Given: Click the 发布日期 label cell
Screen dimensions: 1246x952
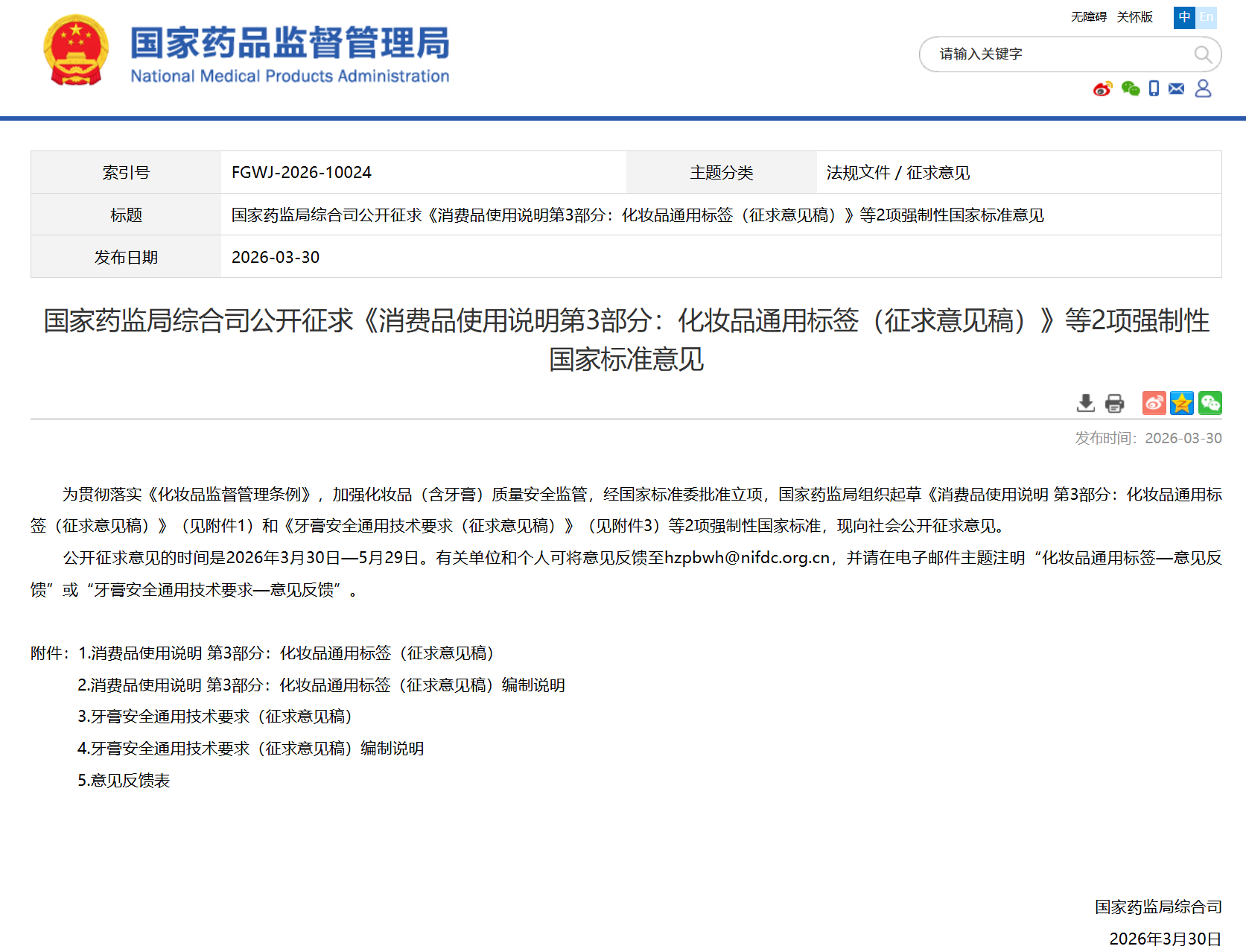Looking at the screenshot, I should [126, 258].
